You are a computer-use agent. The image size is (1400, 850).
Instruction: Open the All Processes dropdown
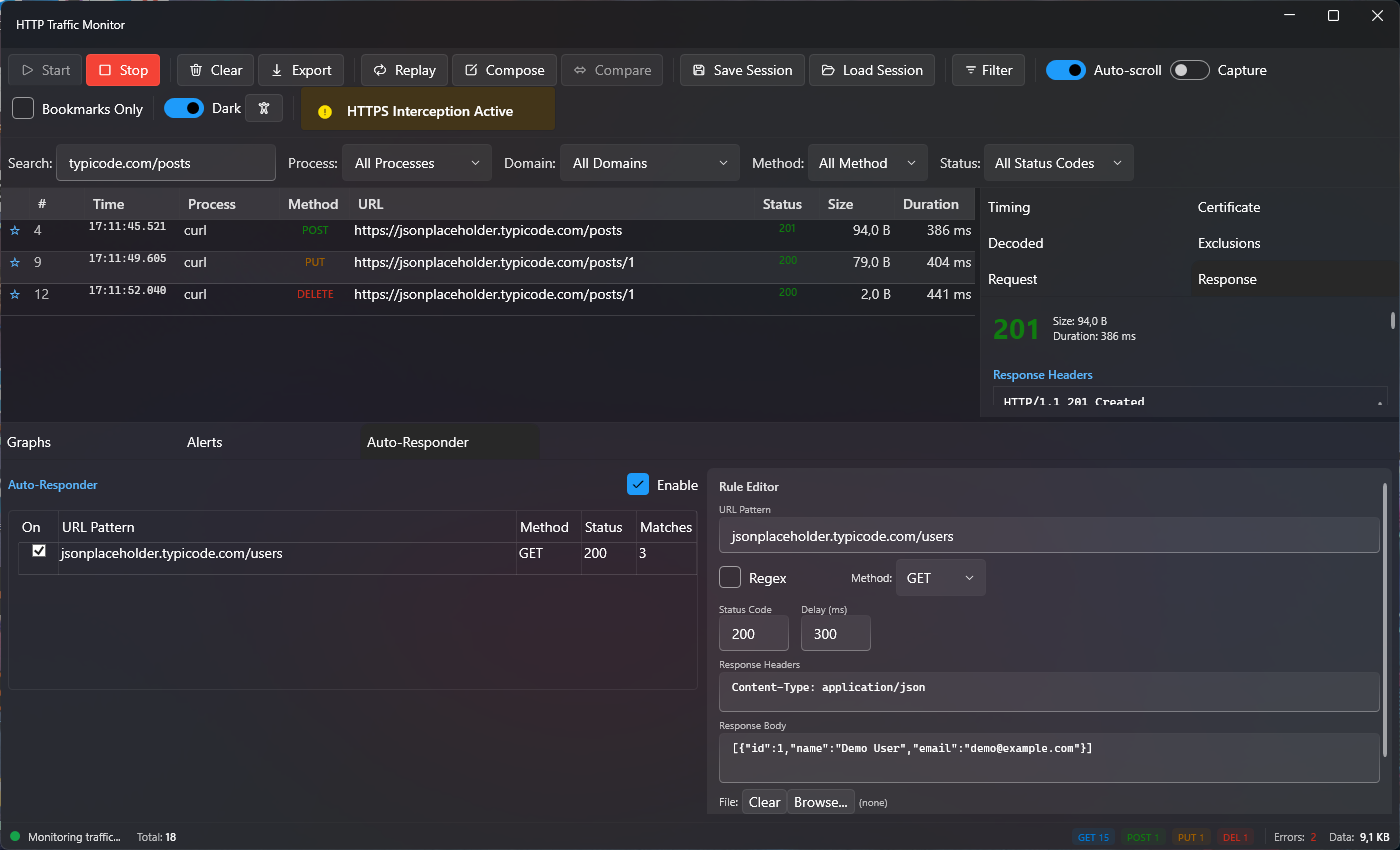click(x=417, y=163)
